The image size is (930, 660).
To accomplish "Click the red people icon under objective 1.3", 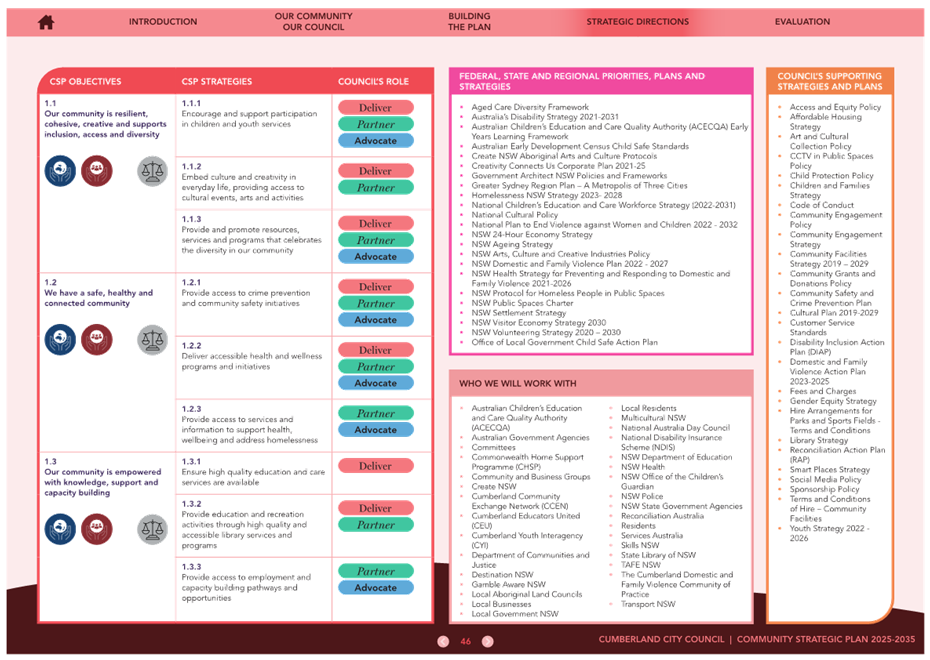I will pyautogui.click(x=97, y=529).
